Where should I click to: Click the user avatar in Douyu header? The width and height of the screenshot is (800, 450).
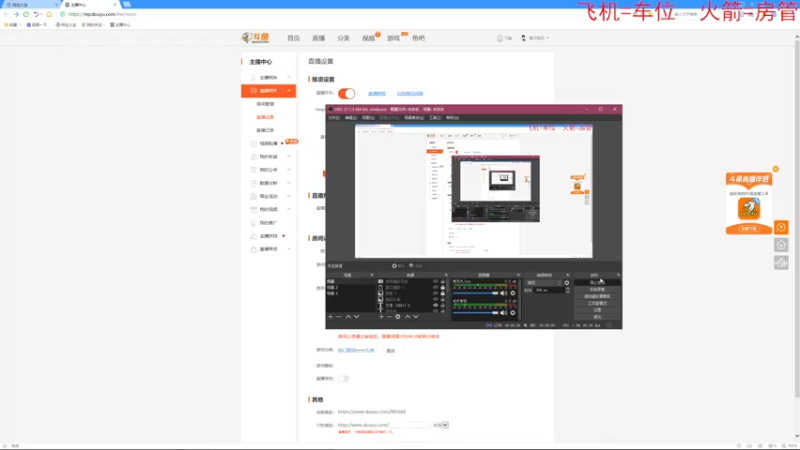523,38
